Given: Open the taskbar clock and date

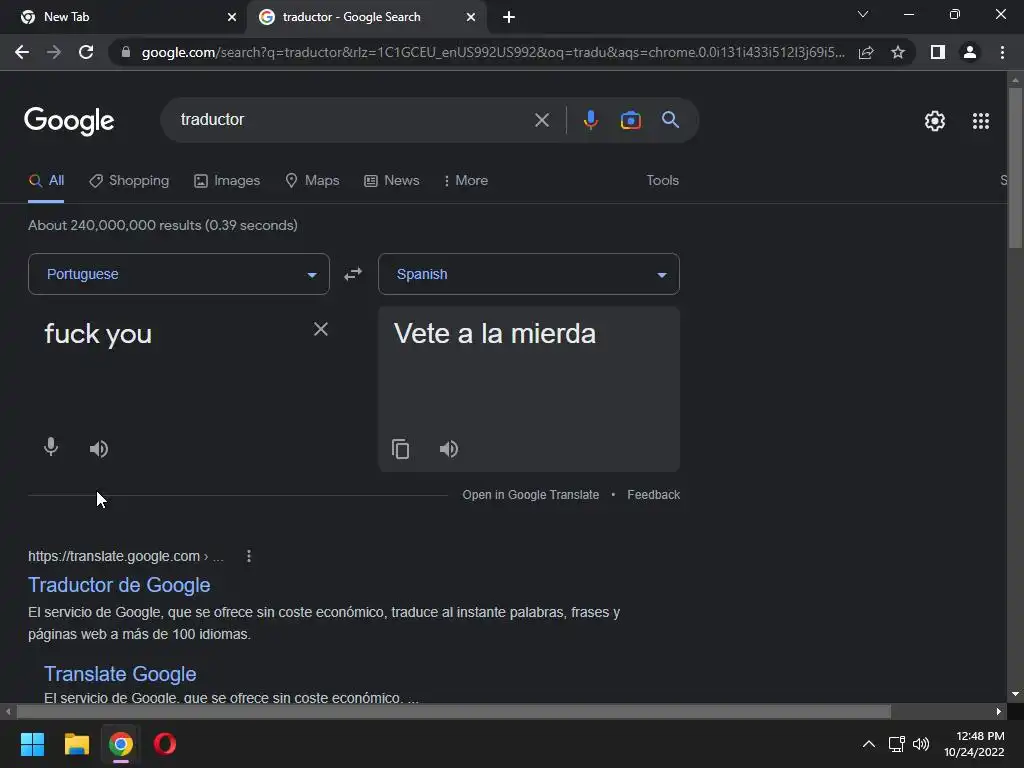Looking at the screenshot, I should 974,744.
